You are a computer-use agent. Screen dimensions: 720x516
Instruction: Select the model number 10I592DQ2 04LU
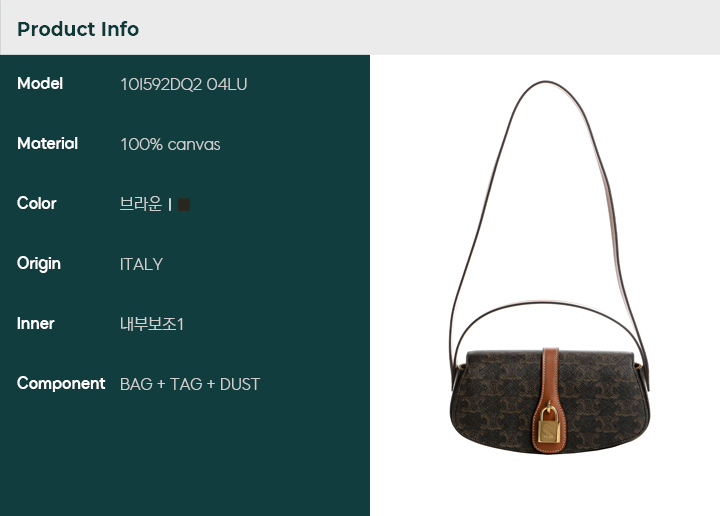(x=184, y=84)
